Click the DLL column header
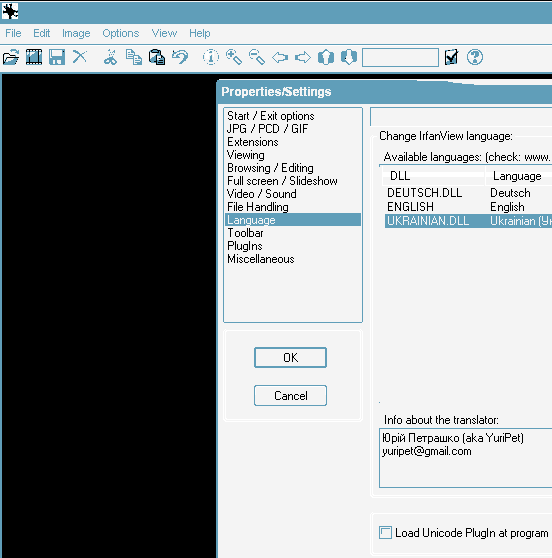This screenshot has width=552, height=558. (433, 176)
